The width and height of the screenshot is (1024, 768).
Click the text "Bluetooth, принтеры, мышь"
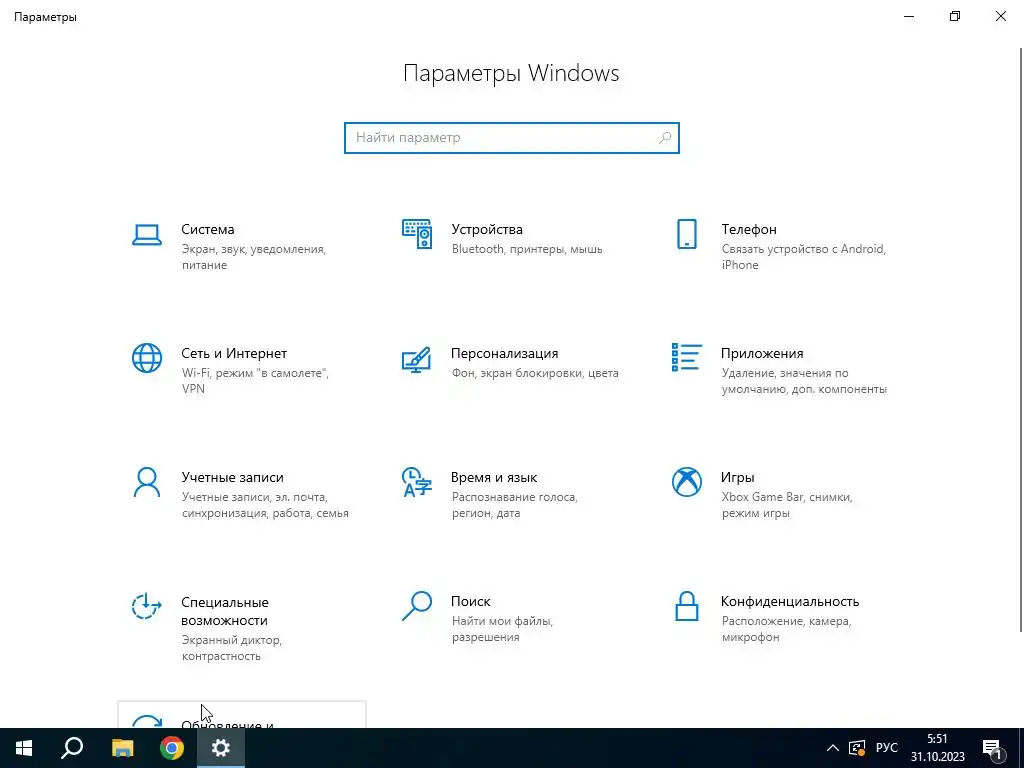point(527,249)
